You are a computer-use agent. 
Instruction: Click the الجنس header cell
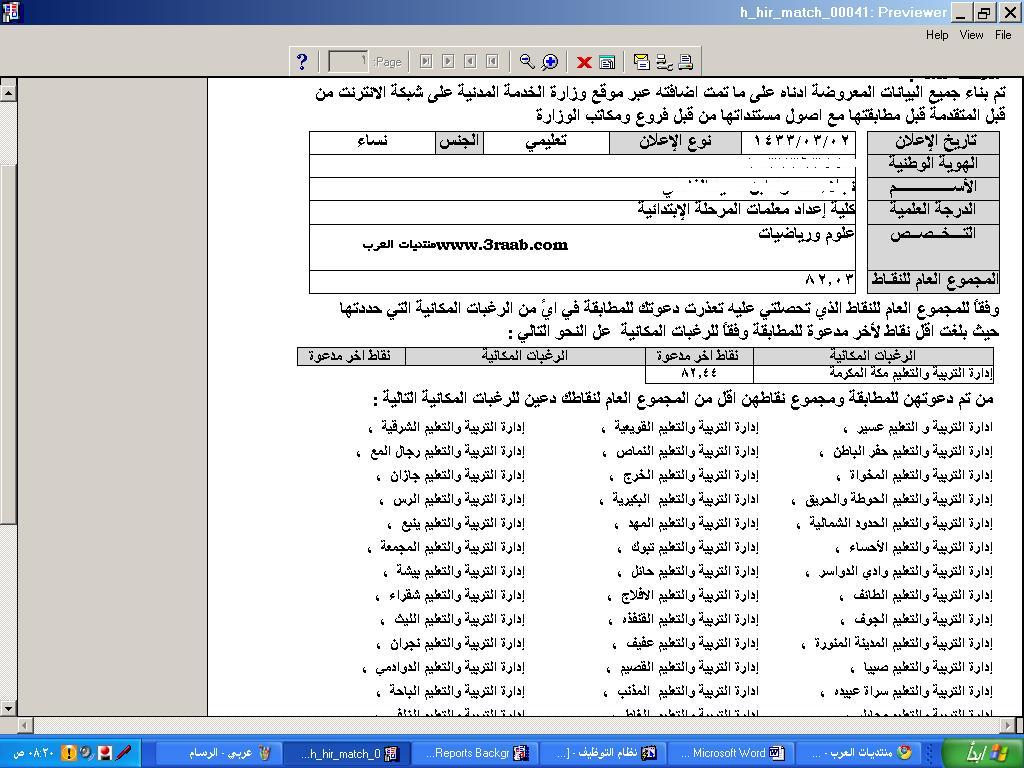(x=459, y=142)
